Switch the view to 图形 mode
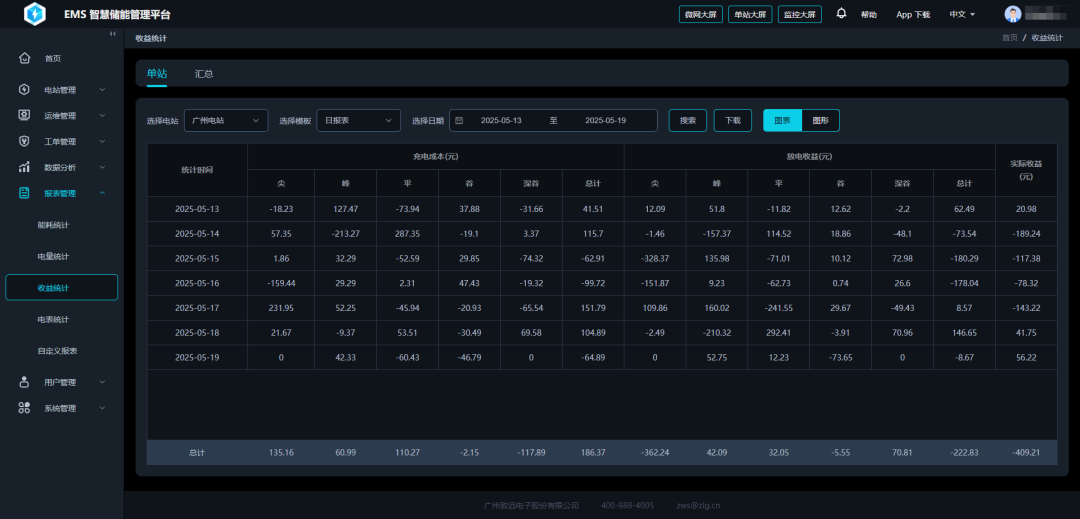The width and height of the screenshot is (1080, 519). [820, 120]
